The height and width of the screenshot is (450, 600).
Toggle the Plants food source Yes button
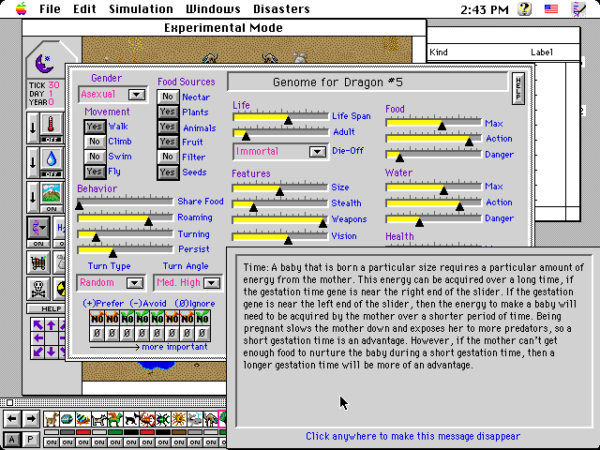tap(168, 112)
